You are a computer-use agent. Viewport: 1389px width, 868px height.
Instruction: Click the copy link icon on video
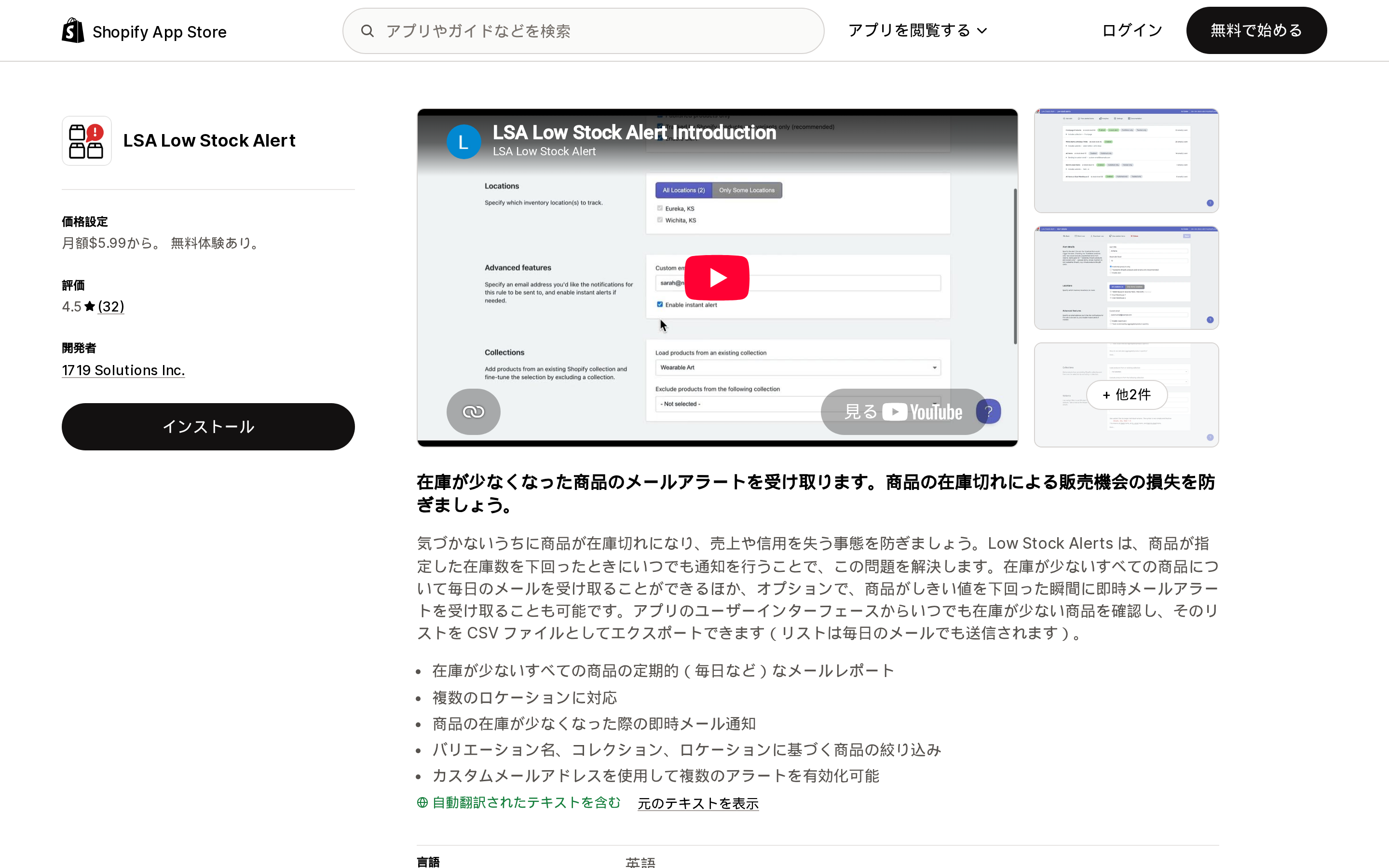click(x=473, y=412)
